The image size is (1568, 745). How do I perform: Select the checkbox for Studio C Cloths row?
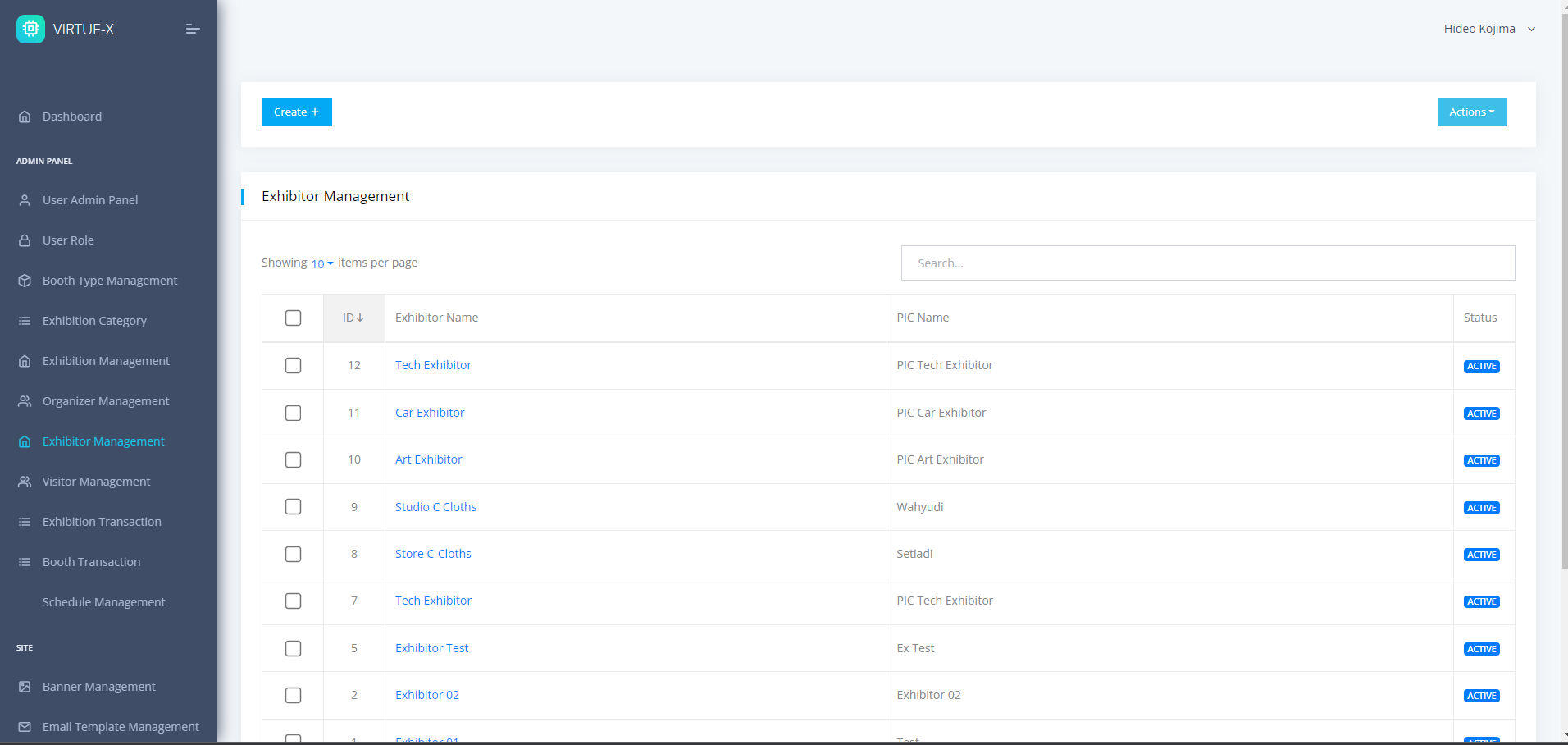[293, 507]
